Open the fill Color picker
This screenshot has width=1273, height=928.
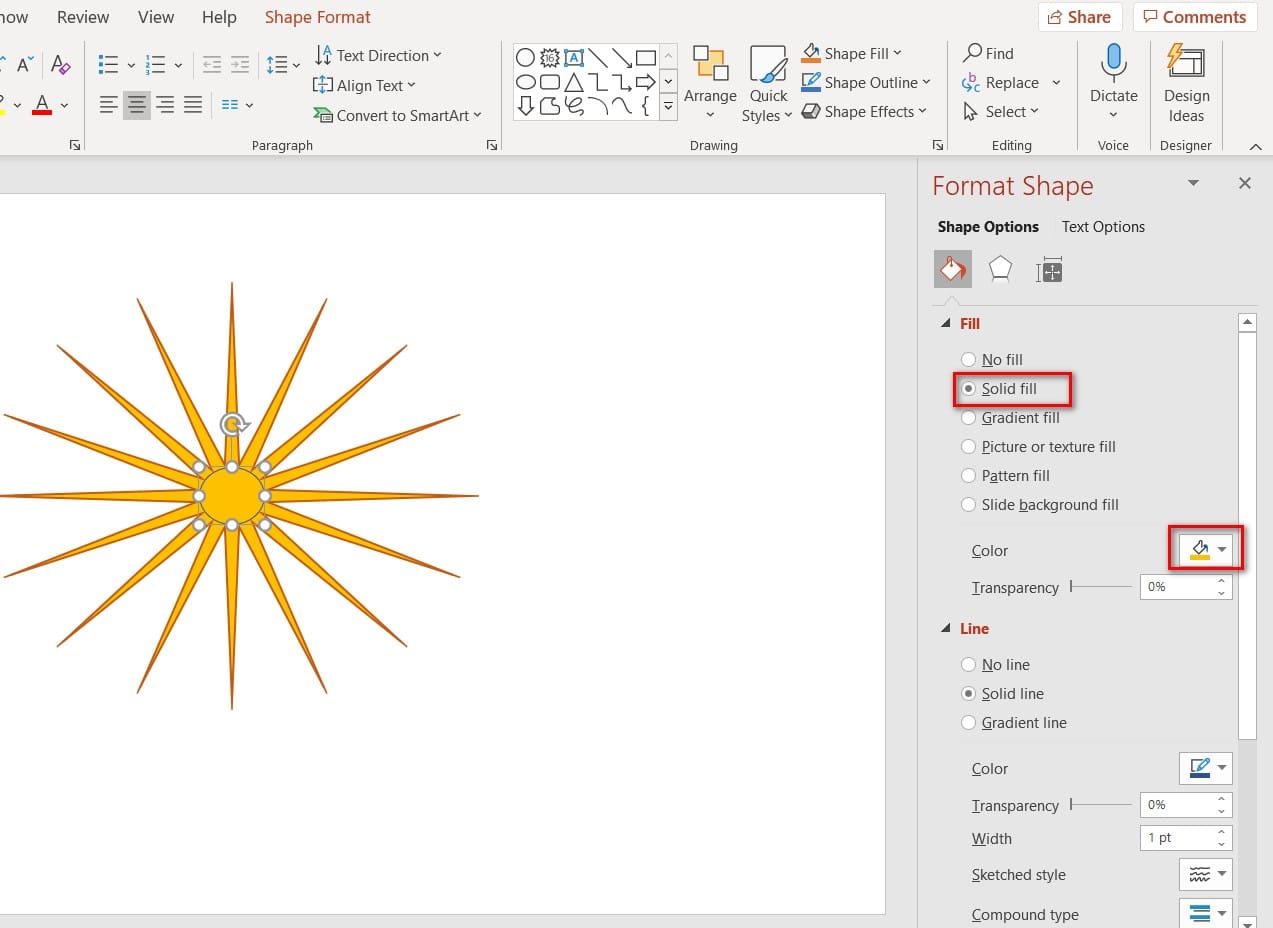(x=1206, y=549)
